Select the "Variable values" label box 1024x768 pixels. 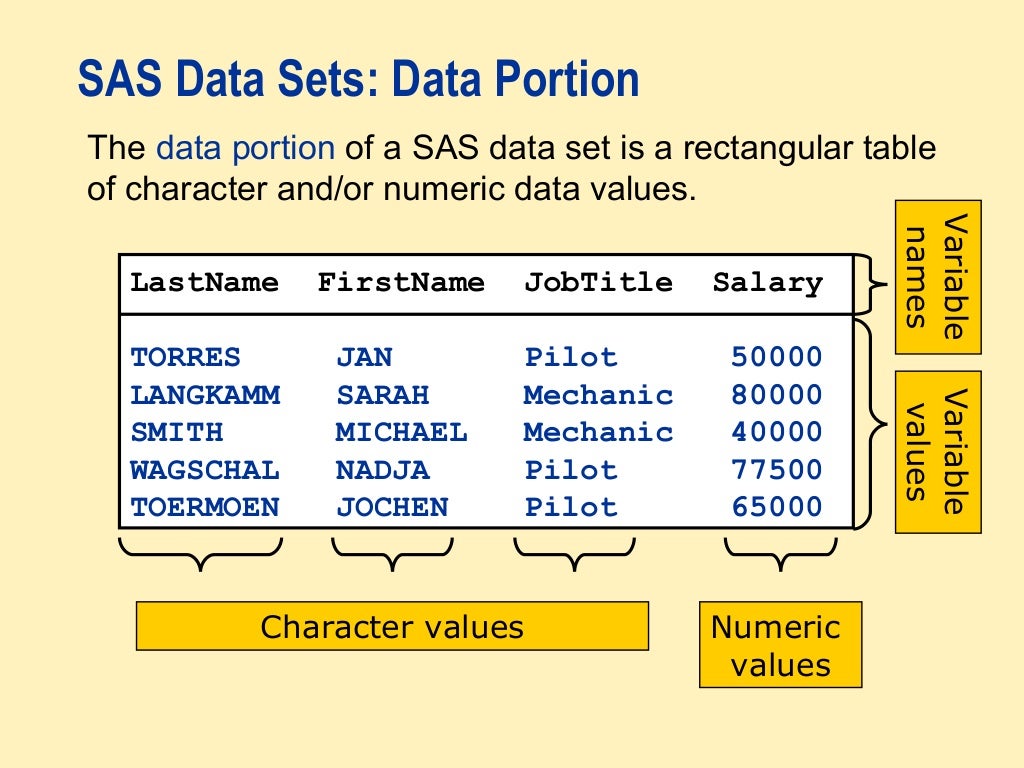coord(937,450)
